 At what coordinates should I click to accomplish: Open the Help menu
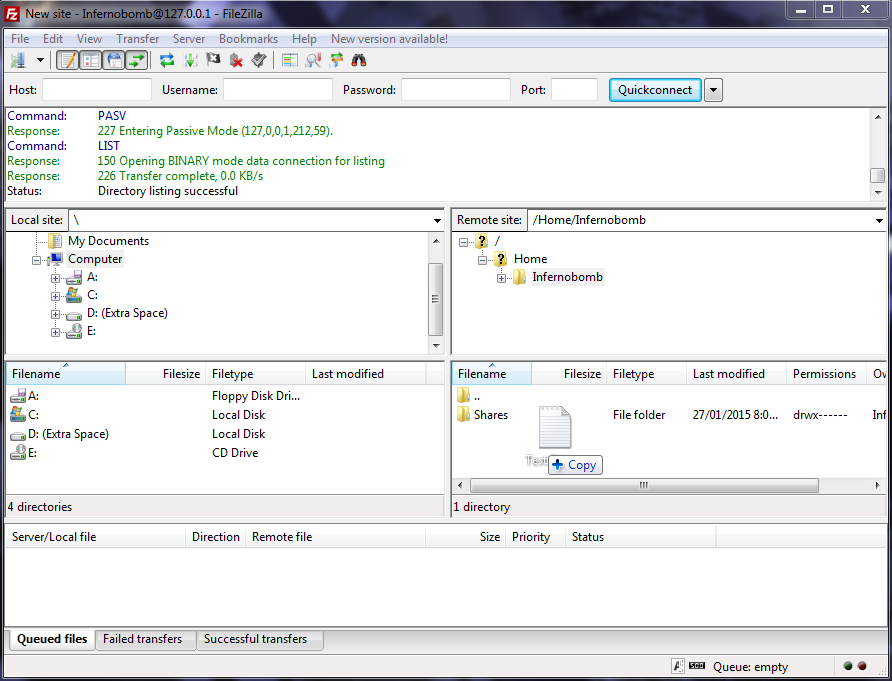click(x=304, y=39)
